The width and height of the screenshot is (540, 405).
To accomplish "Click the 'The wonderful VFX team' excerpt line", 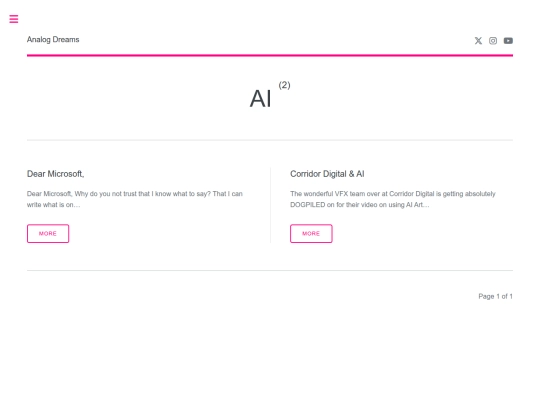I will [x=393, y=194].
